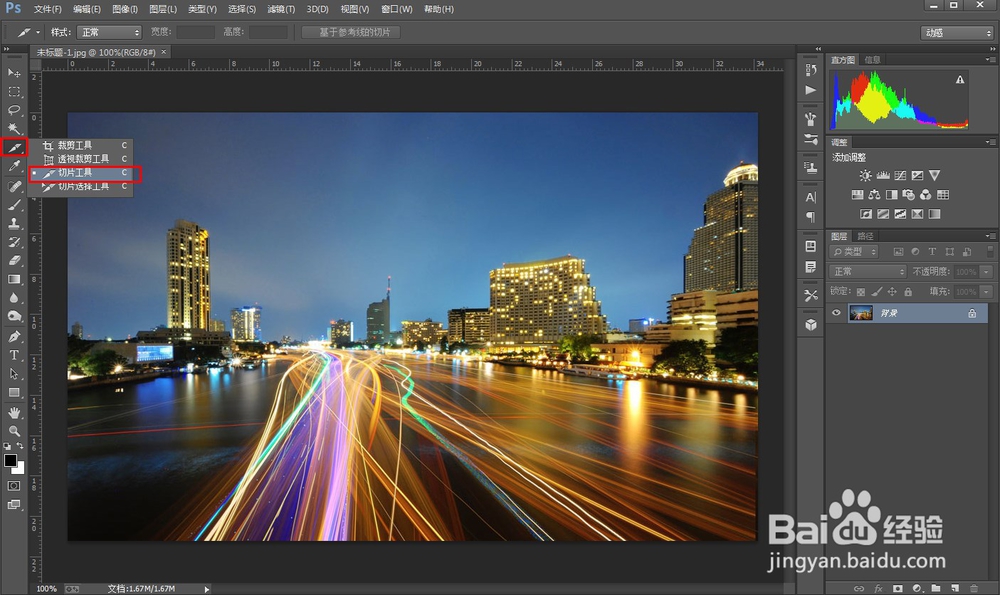The height and width of the screenshot is (595, 1000).
Task: Toggle filter for pixel layers
Action: (x=899, y=252)
